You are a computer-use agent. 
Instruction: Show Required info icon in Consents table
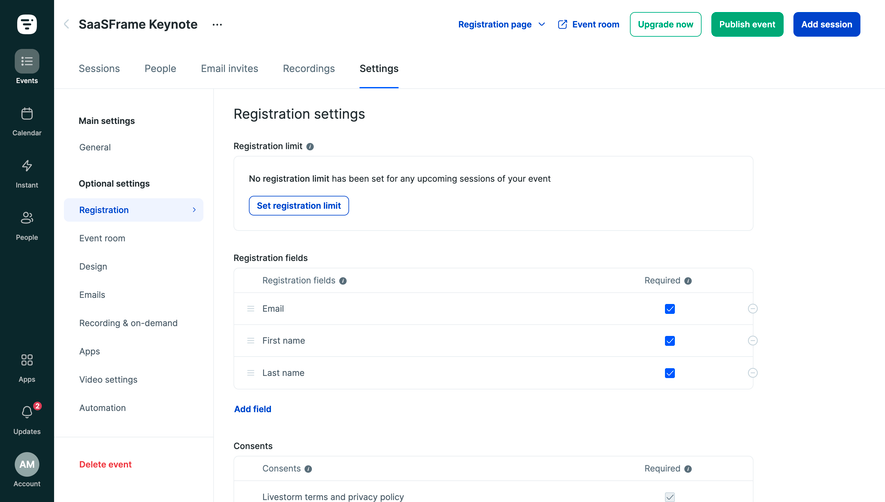(x=687, y=469)
